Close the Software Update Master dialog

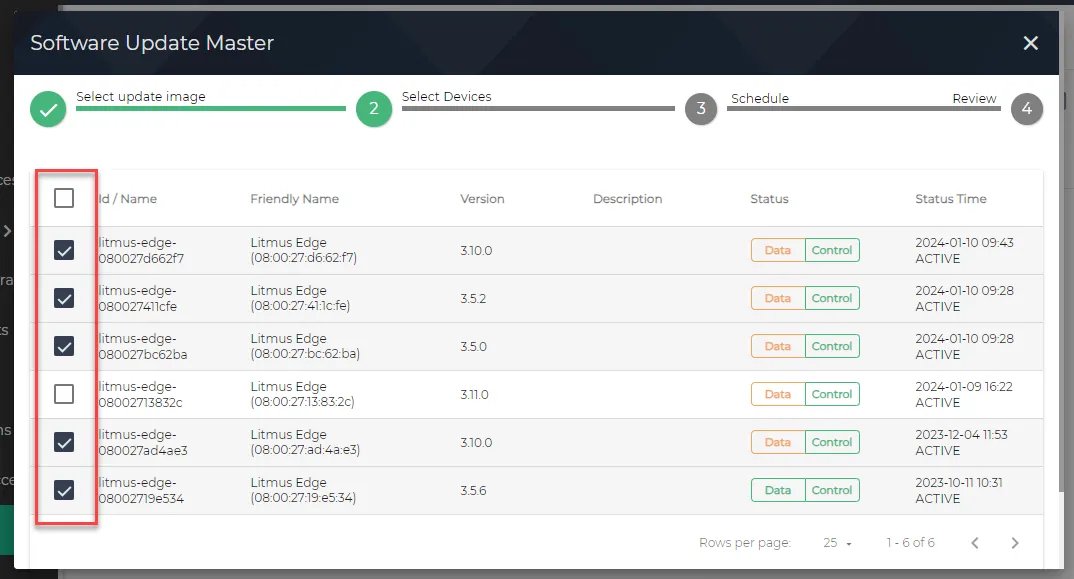pos(1030,43)
